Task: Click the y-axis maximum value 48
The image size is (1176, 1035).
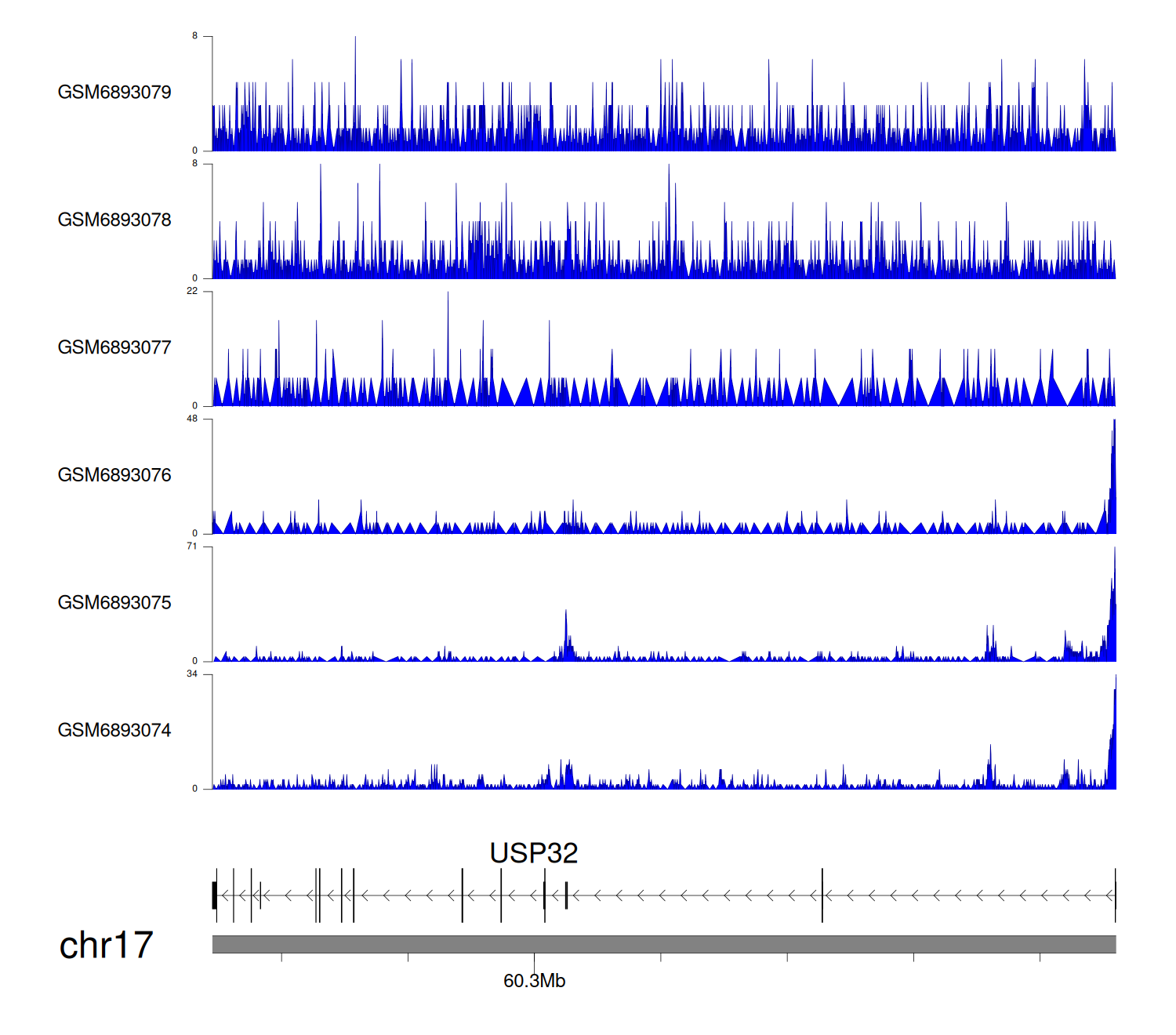Action: pos(192,419)
